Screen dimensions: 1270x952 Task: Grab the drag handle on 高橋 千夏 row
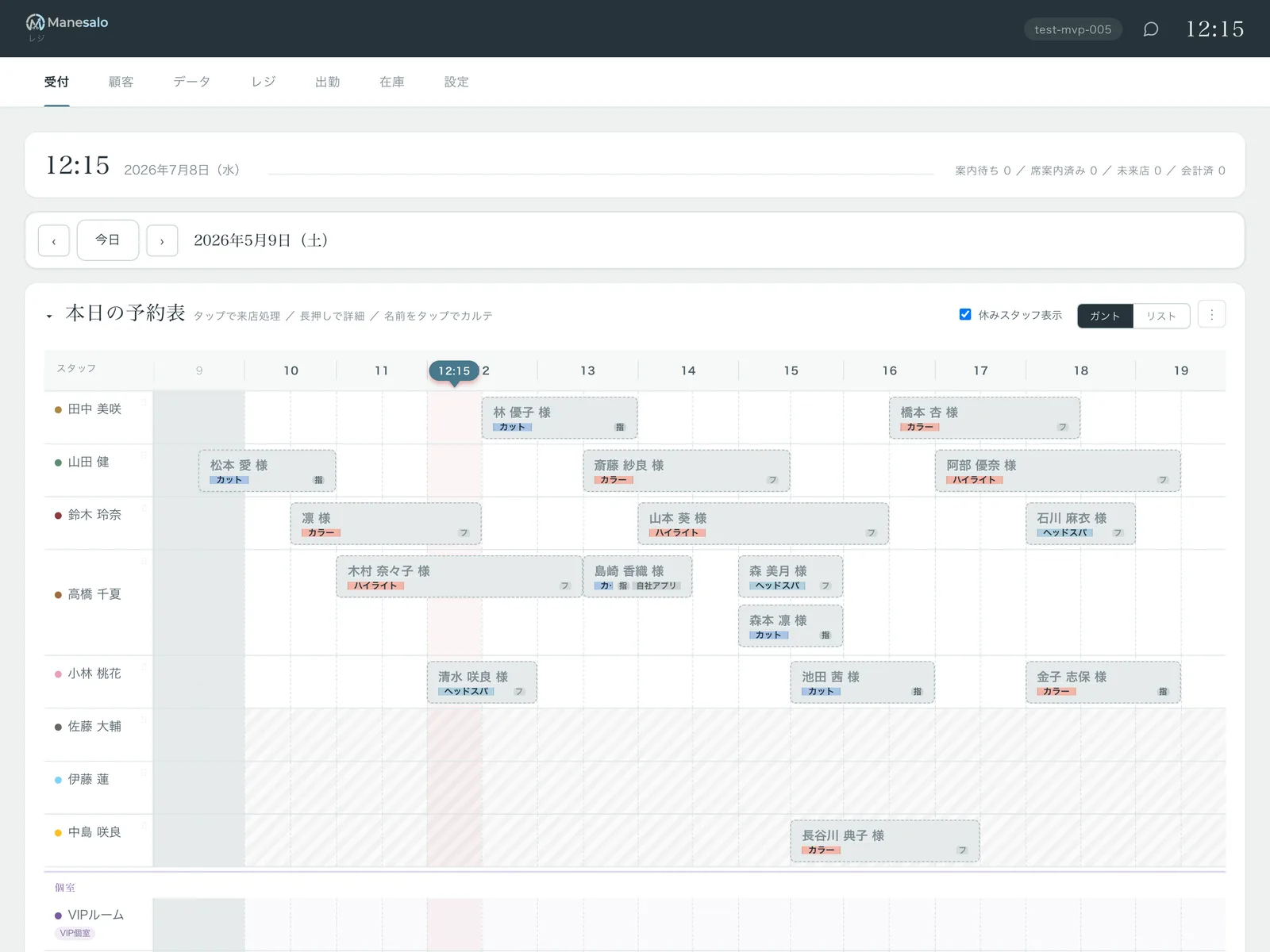pyautogui.click(x=144, y=562)
